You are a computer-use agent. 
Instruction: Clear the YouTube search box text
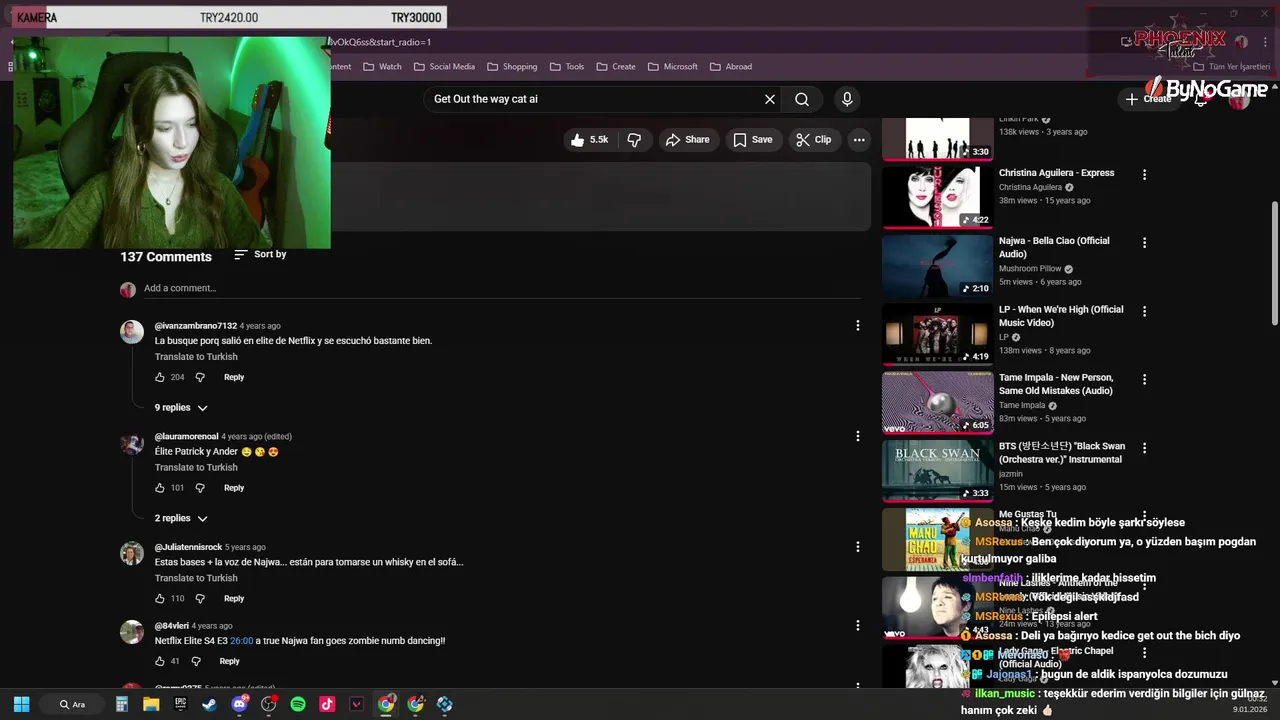(x=770, y=99)
